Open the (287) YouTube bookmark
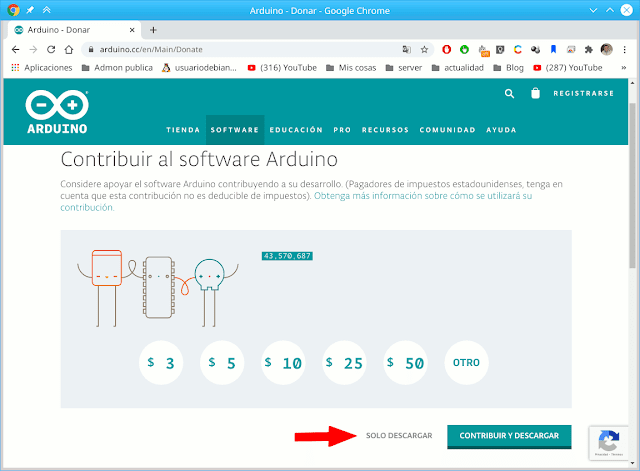640x471 pixels. click(568, 68)
